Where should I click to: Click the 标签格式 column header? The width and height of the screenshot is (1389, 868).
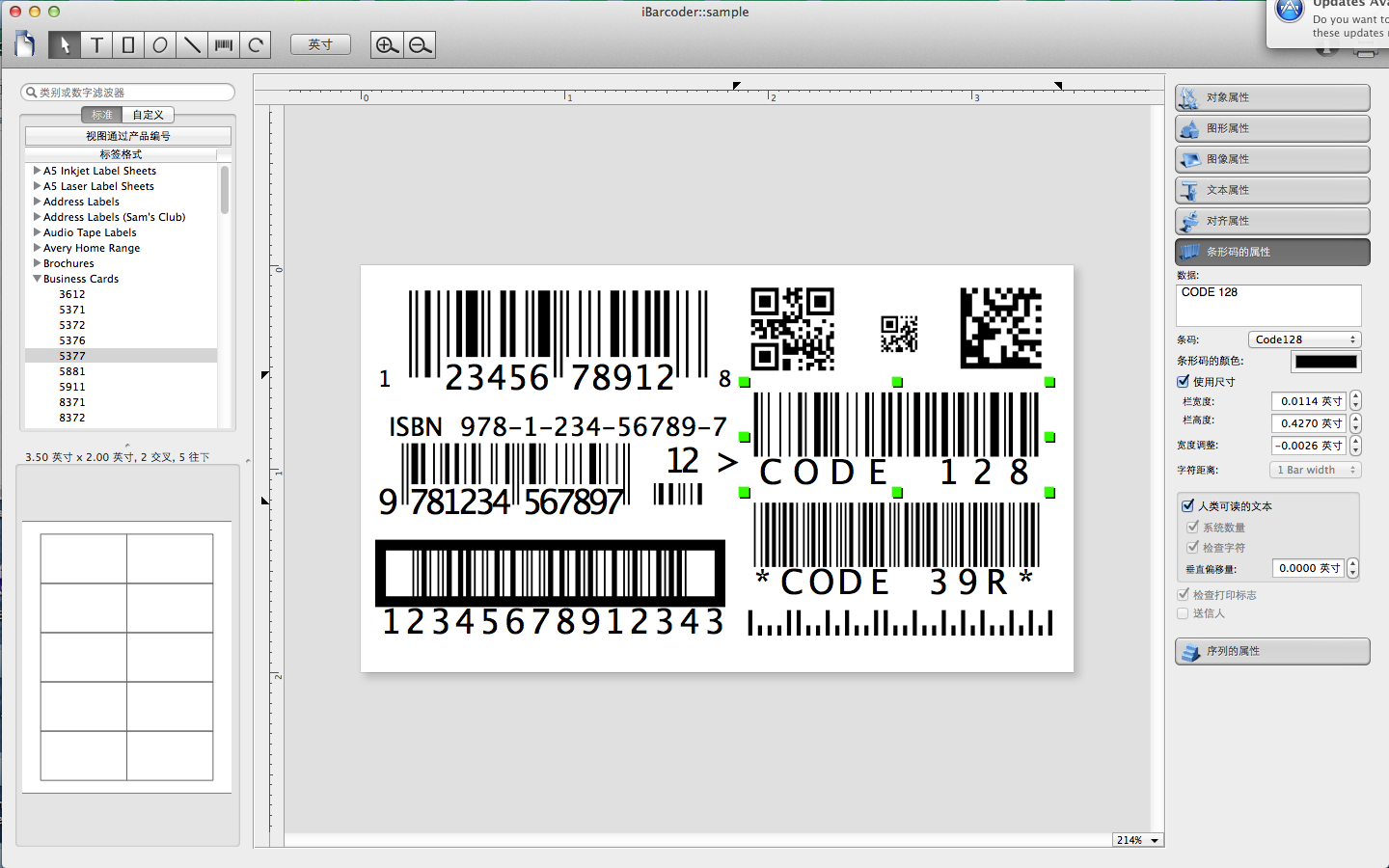click(121, 154)
